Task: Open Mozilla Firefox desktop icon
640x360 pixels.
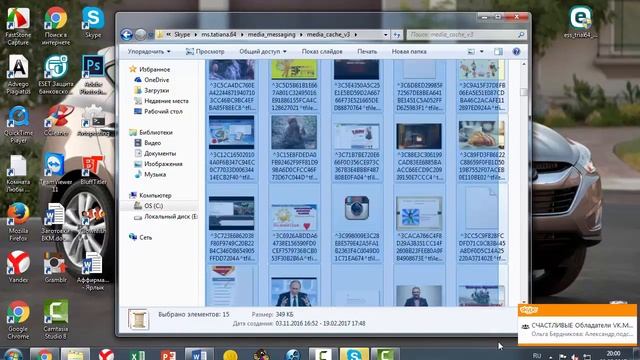Action: (18, 222)
